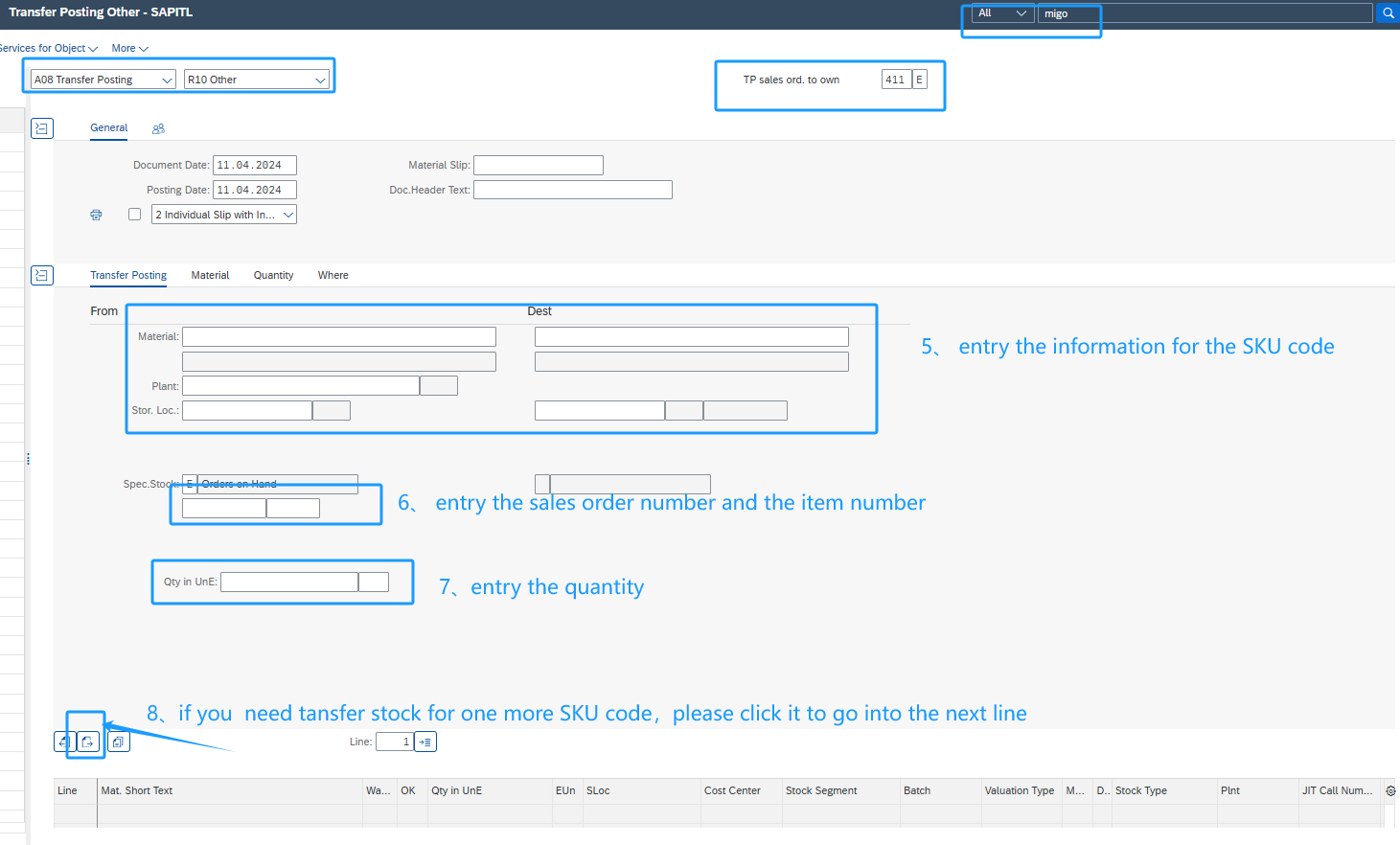Open the partner people icon tab next to General
Image resolution: width=1400 pixels, height=845 pixels.
tap(158, 128)
